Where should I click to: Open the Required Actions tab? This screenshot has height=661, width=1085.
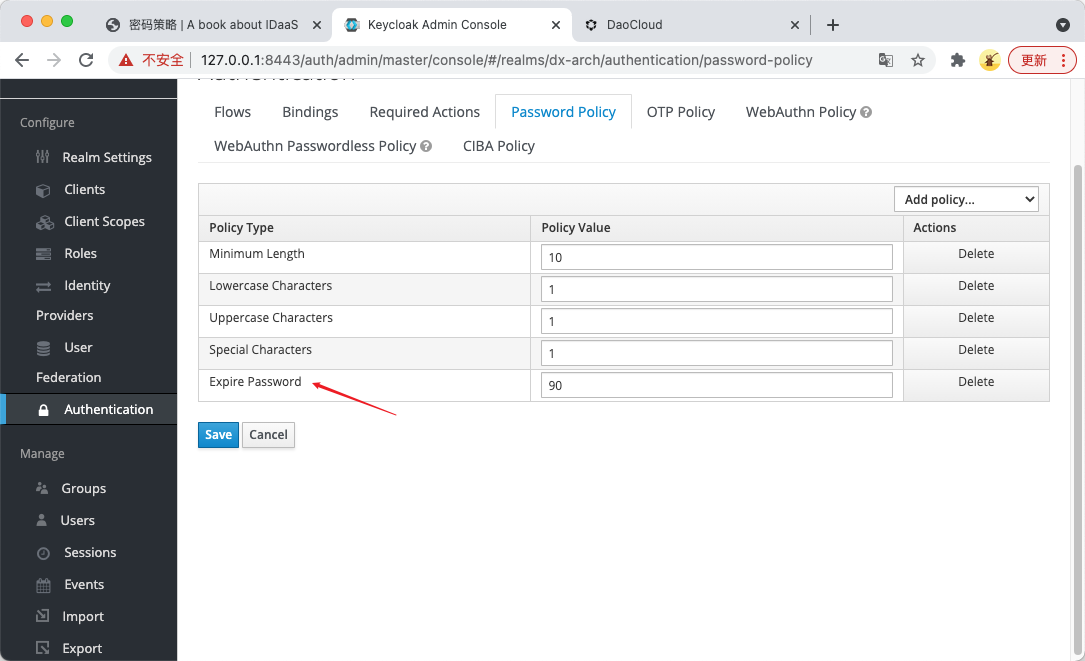coord(424,112)
